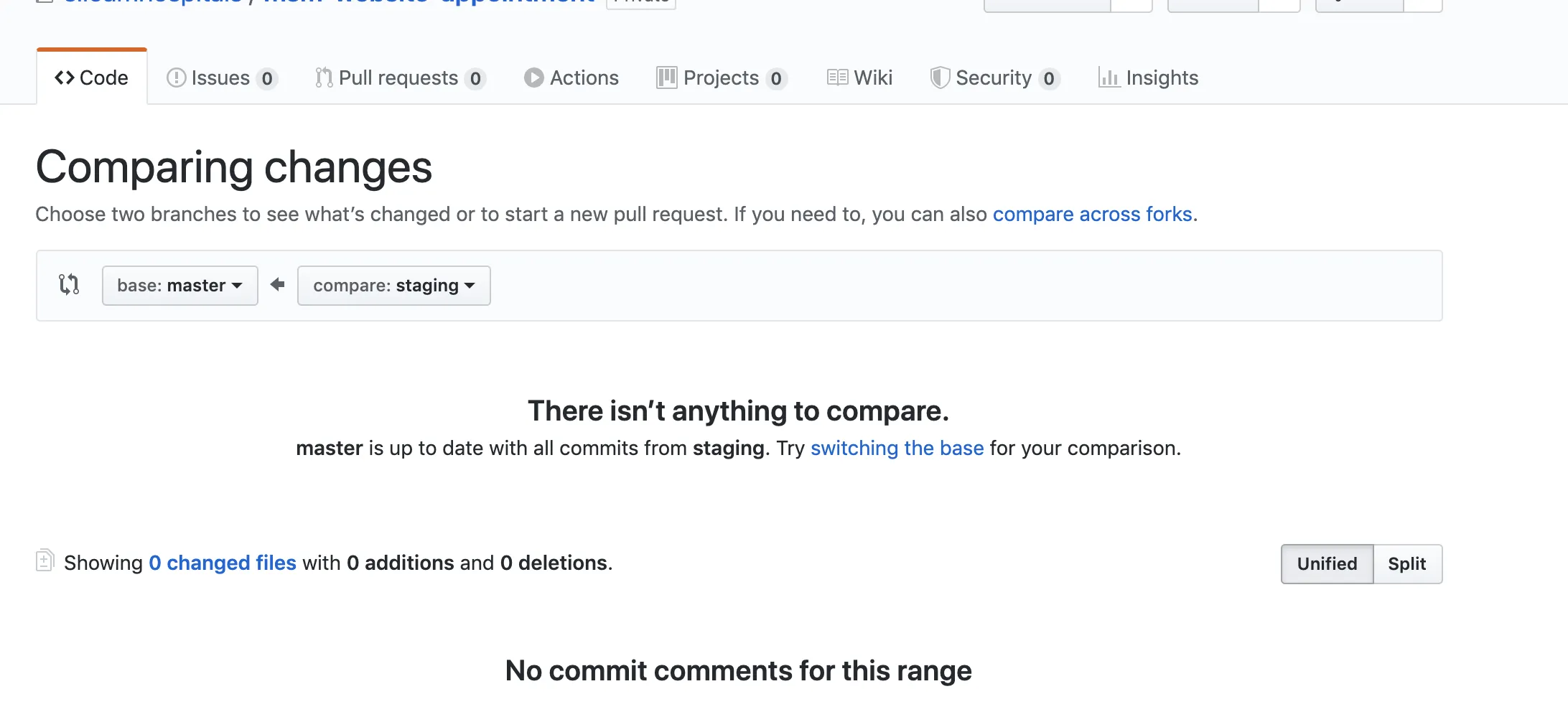Click the Code tab angle-brackets icon
The image size is (1568, 722).
[65, 78]
